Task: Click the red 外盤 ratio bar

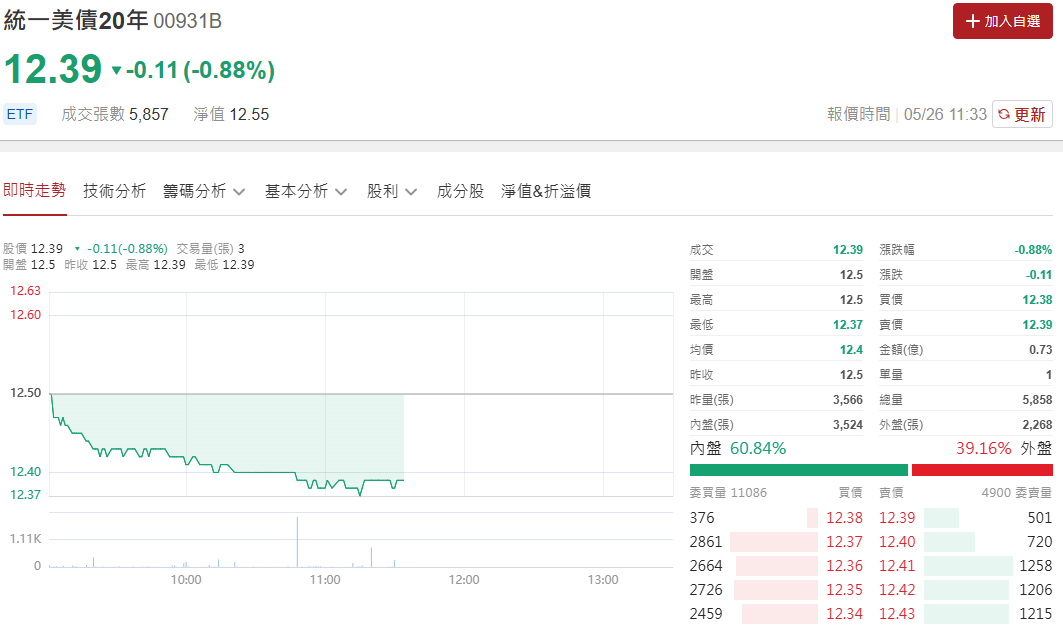Action: tap(982, 470)
